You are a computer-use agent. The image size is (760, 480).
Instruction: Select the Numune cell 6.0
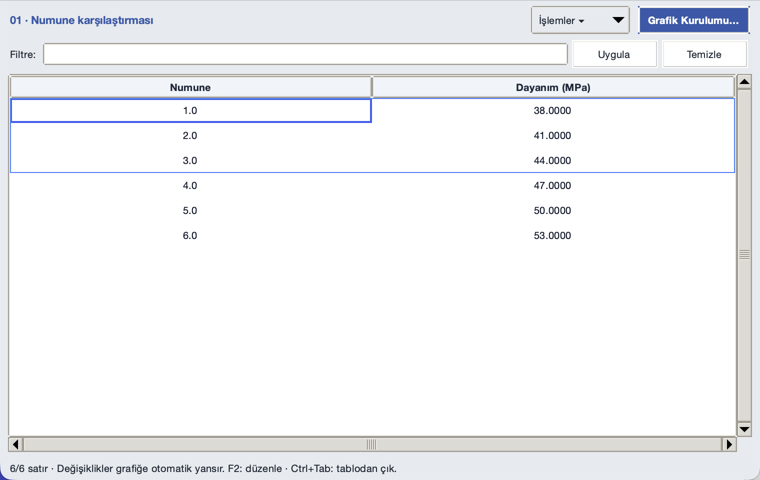190,235
